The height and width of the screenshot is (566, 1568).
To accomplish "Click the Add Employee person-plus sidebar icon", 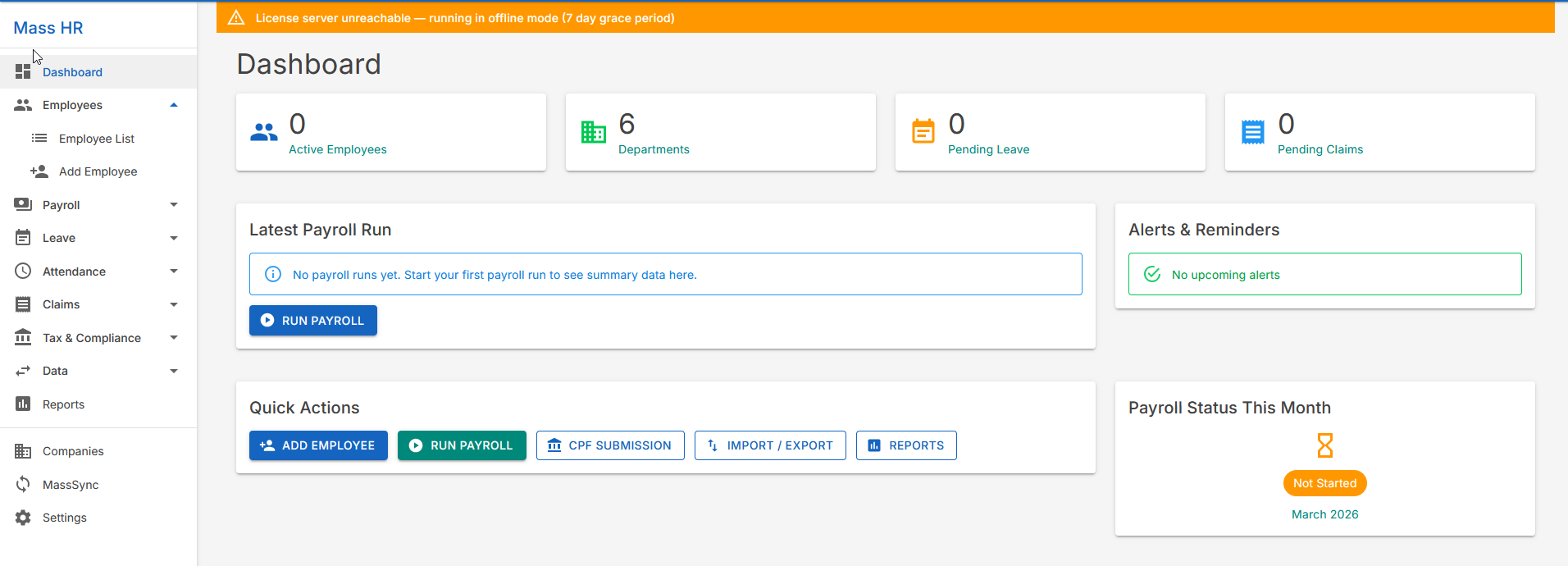I will [39, 171].
